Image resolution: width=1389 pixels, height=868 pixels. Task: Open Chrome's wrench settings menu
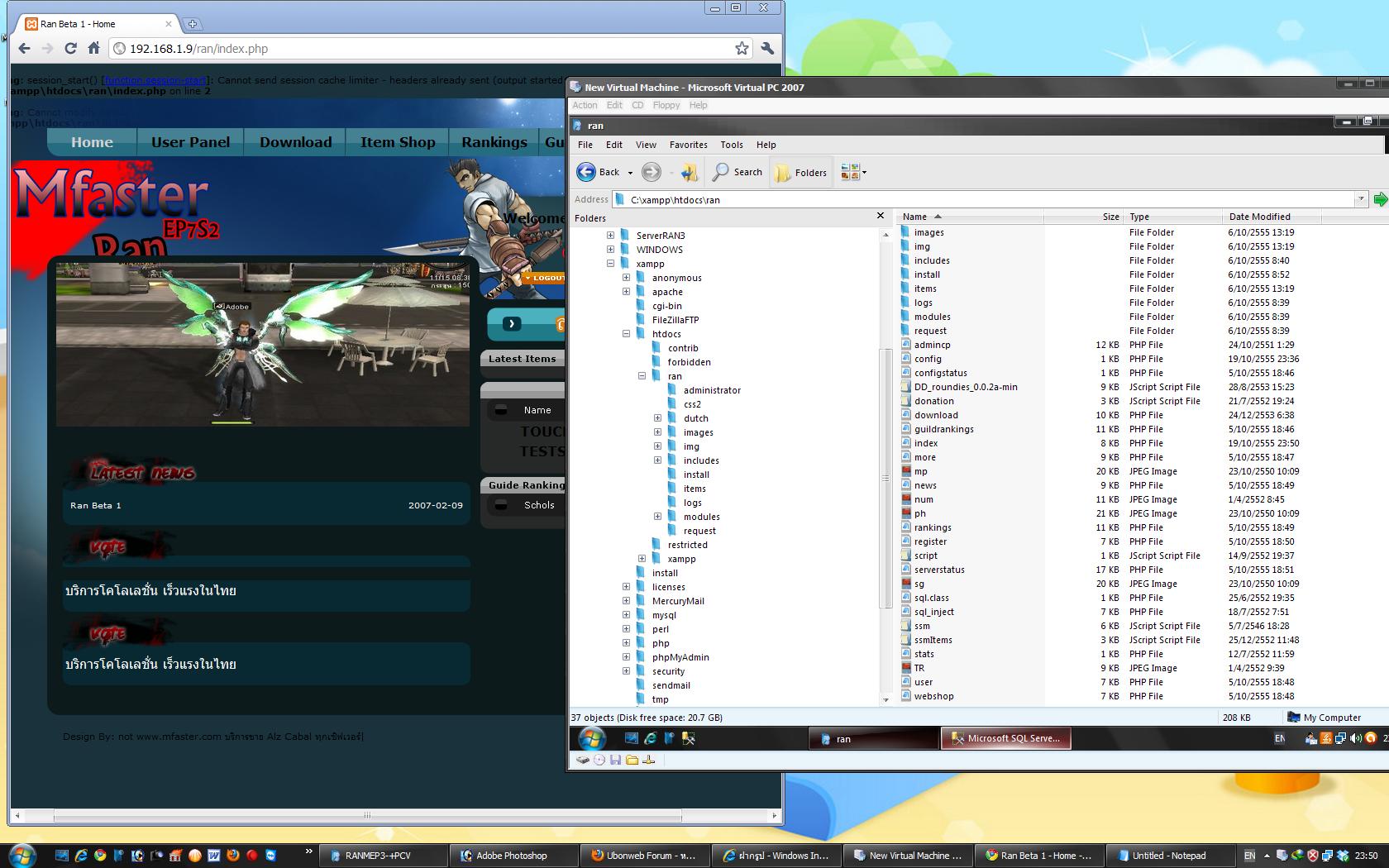pyautogui.click(x=767, y=49)
